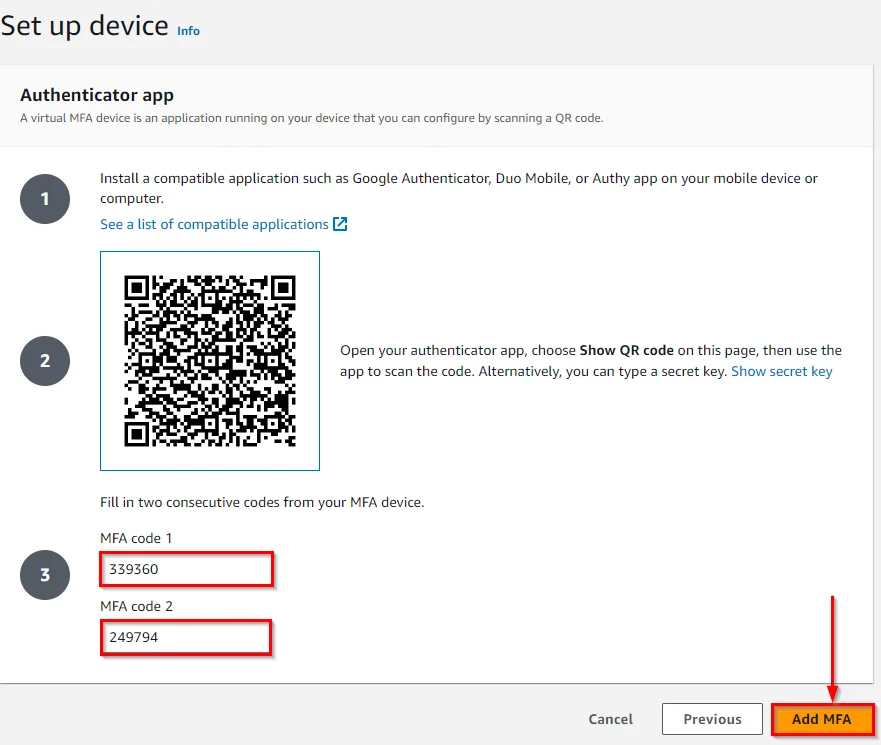Viewport: 881px width, 745px height.
Task: Go back with the Previous button
Action: point(712,719)
